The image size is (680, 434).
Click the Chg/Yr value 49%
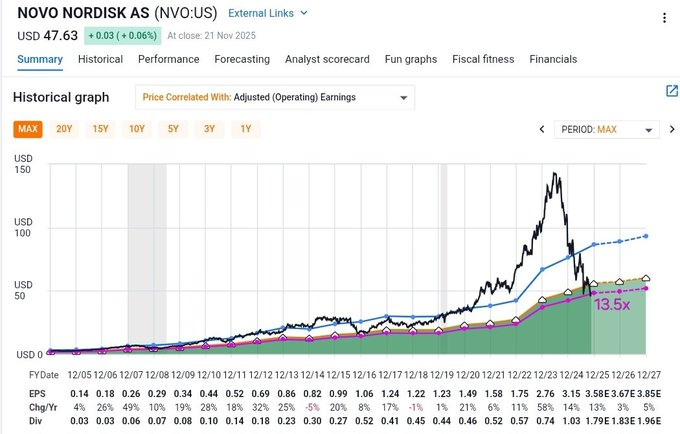(131, 408)
